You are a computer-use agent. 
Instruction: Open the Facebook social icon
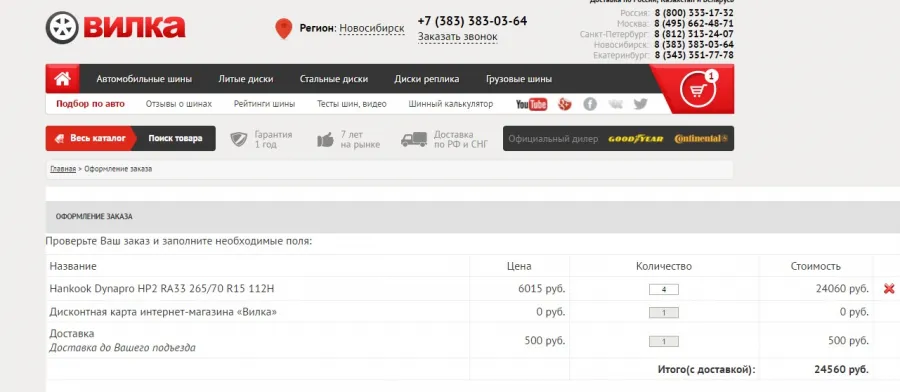point(590,104)
